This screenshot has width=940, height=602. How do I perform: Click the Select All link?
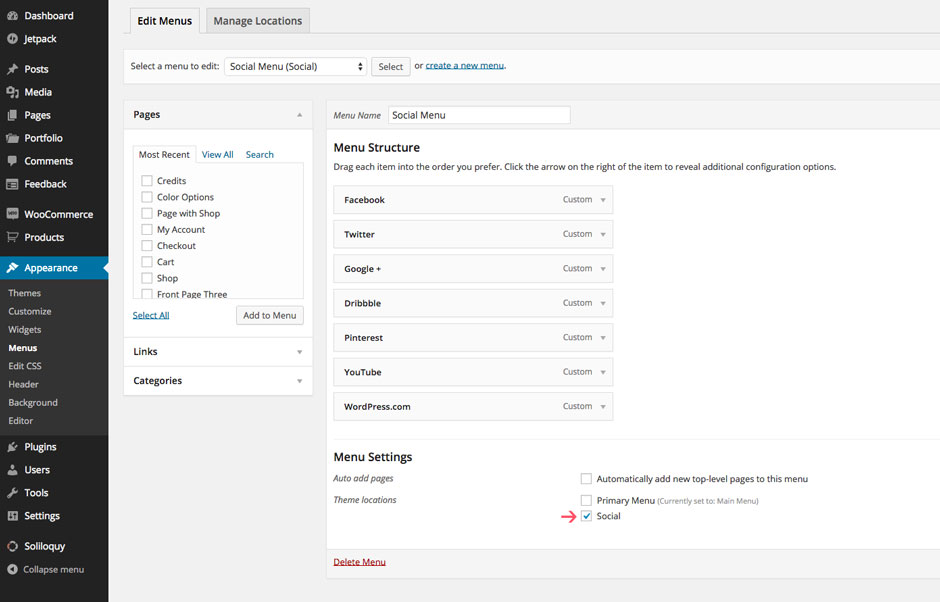tap(151, 315)
